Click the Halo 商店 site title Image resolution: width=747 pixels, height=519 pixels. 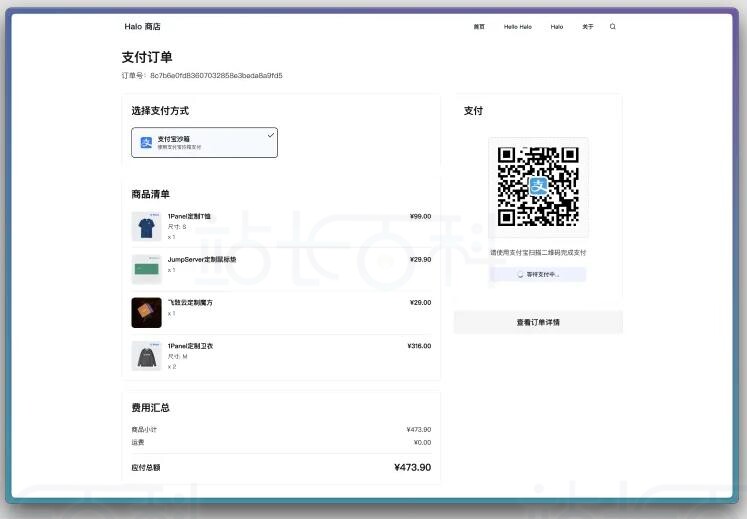click(142, 27)
